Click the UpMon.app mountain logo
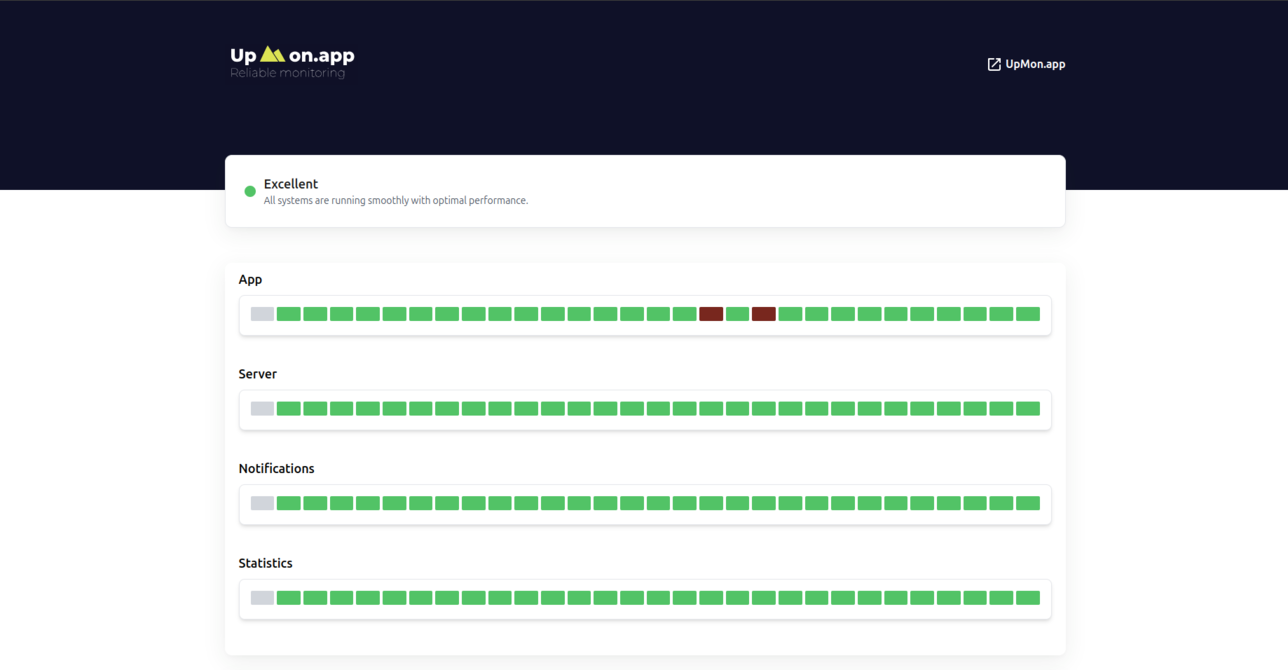Screen dimensions: 1288x670 [x=272, y=55]
